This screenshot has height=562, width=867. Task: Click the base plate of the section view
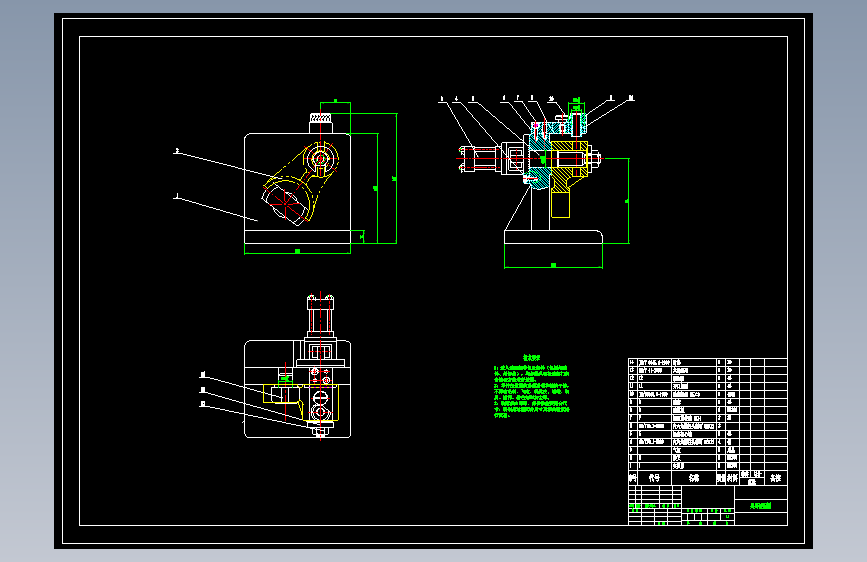pyautogui.click(x=553, y=237)
